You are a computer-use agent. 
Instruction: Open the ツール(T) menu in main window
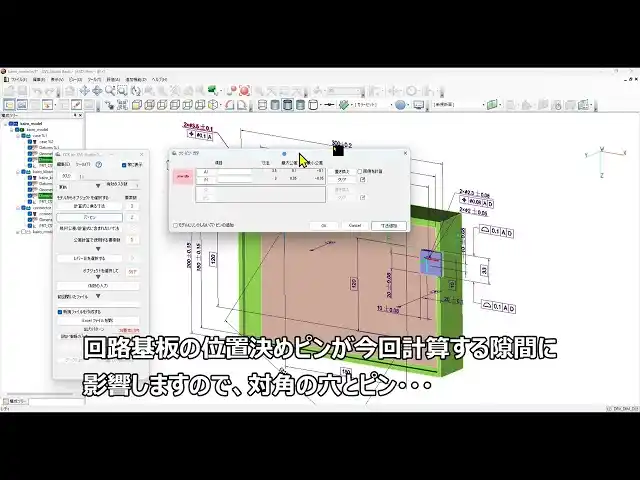point(94,80)
